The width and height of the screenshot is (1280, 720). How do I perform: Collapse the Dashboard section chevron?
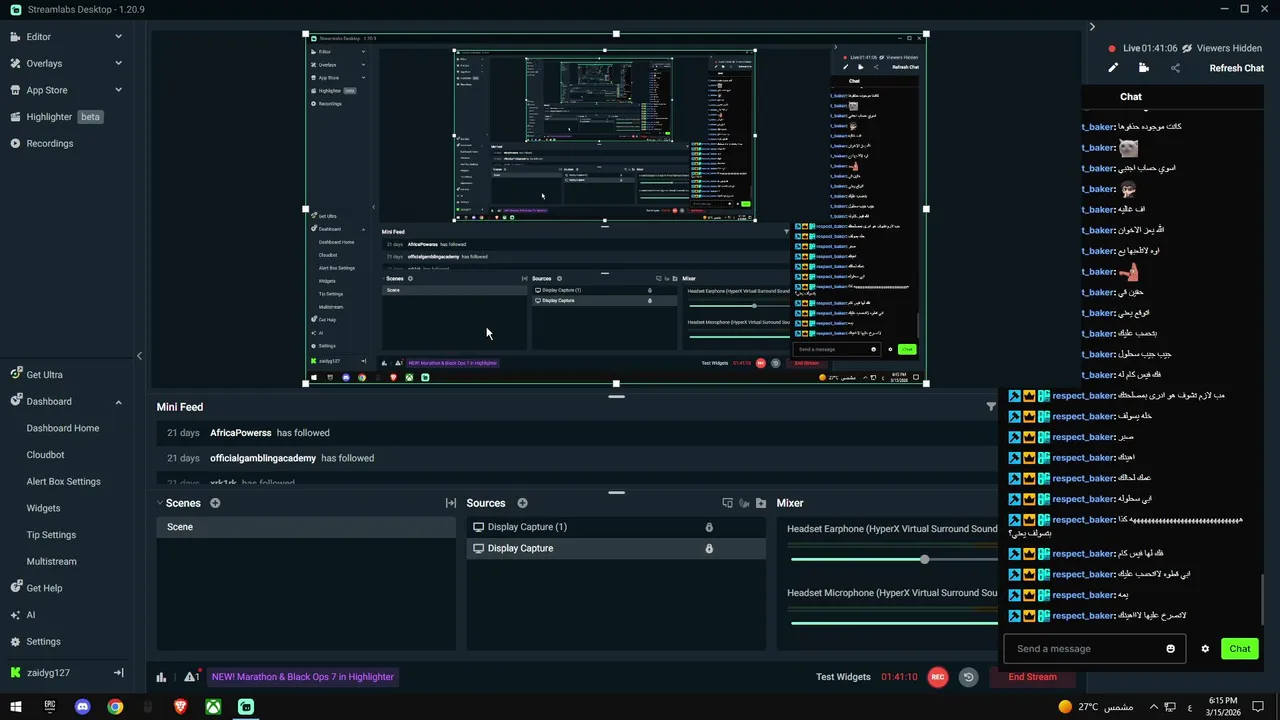118,402
